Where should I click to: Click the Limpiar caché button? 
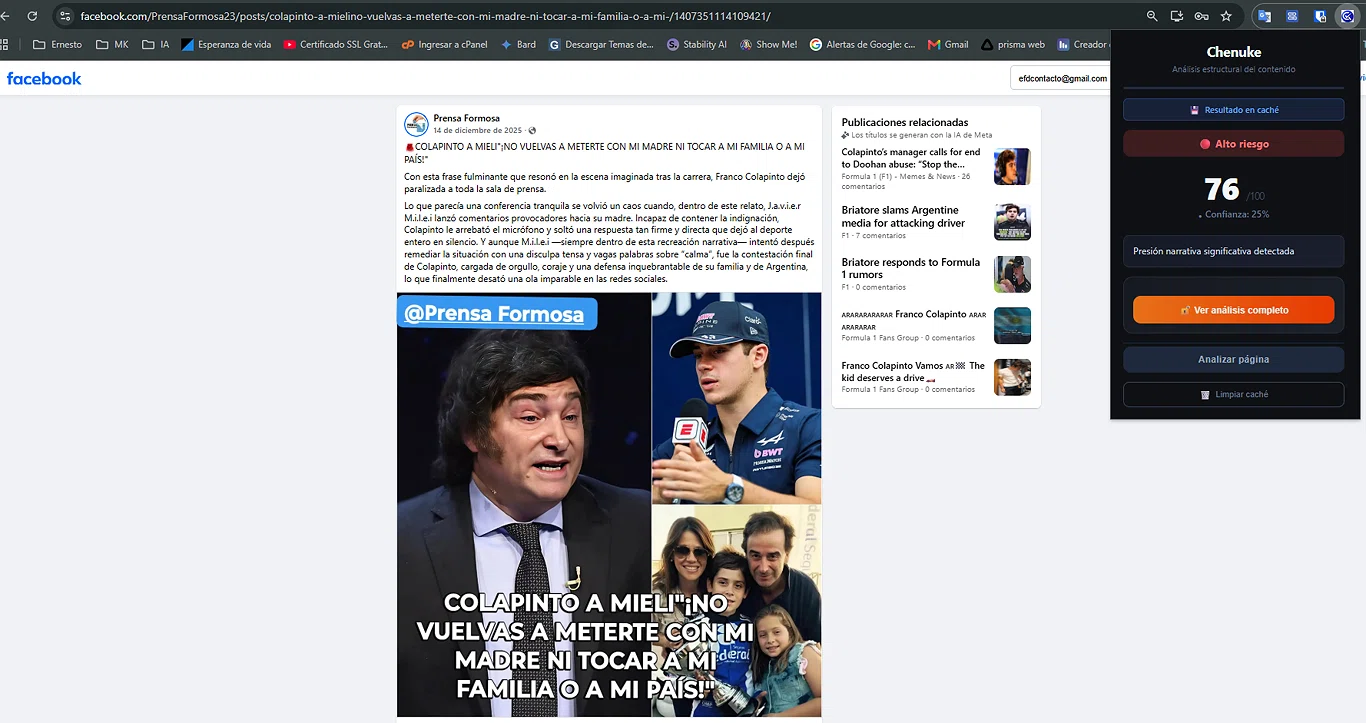click(1234, 394)
